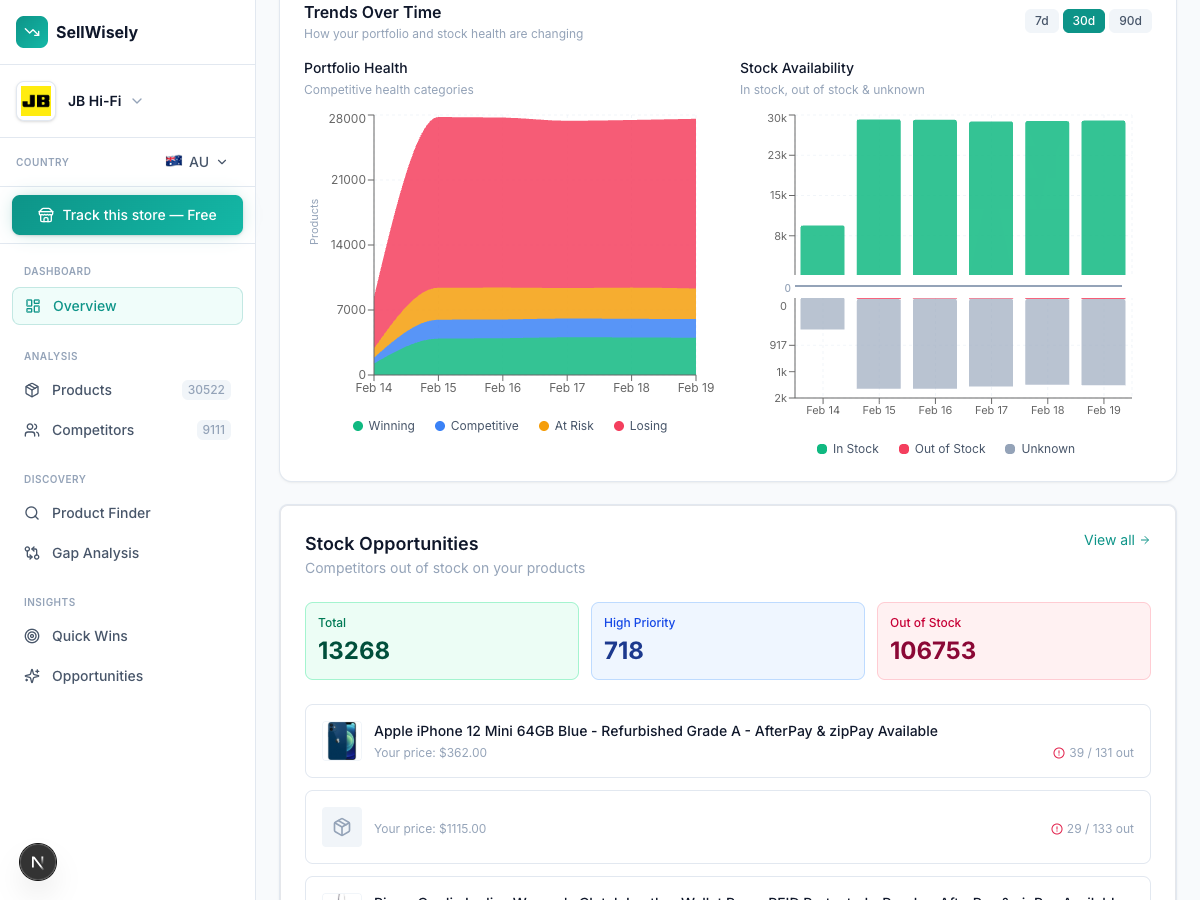Select the 30d time range
Image resolution: width=1200 pixels, height=900 pixels.
coord(1083,21)
